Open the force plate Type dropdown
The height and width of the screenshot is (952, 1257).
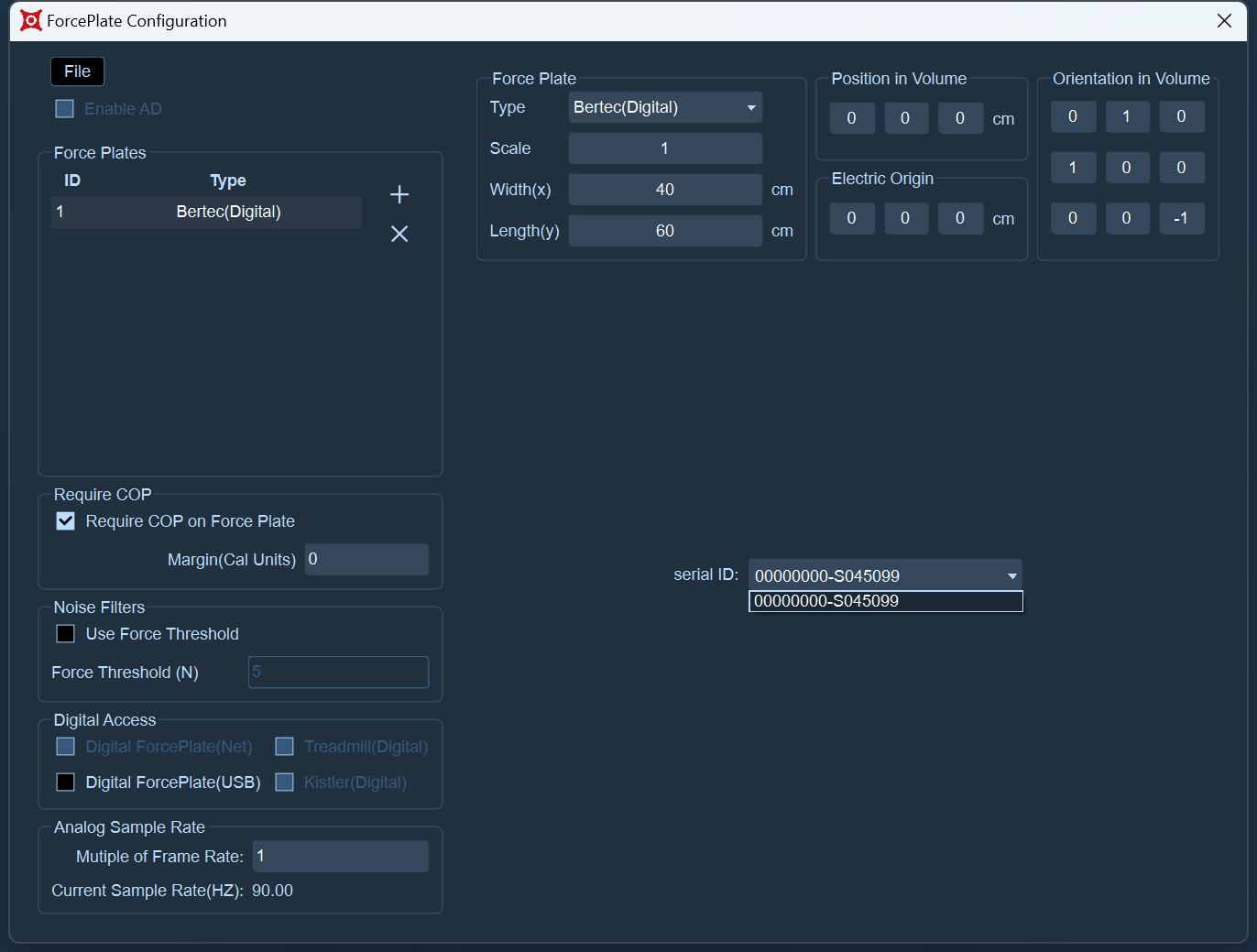[x=665, y=107]
